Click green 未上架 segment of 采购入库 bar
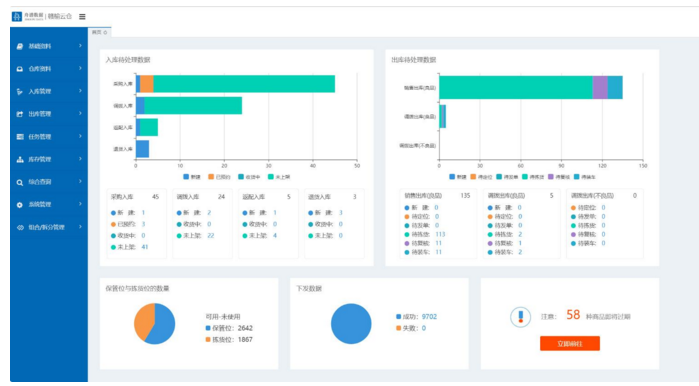The width and height of the screenshot is (699, 386). 244,84
